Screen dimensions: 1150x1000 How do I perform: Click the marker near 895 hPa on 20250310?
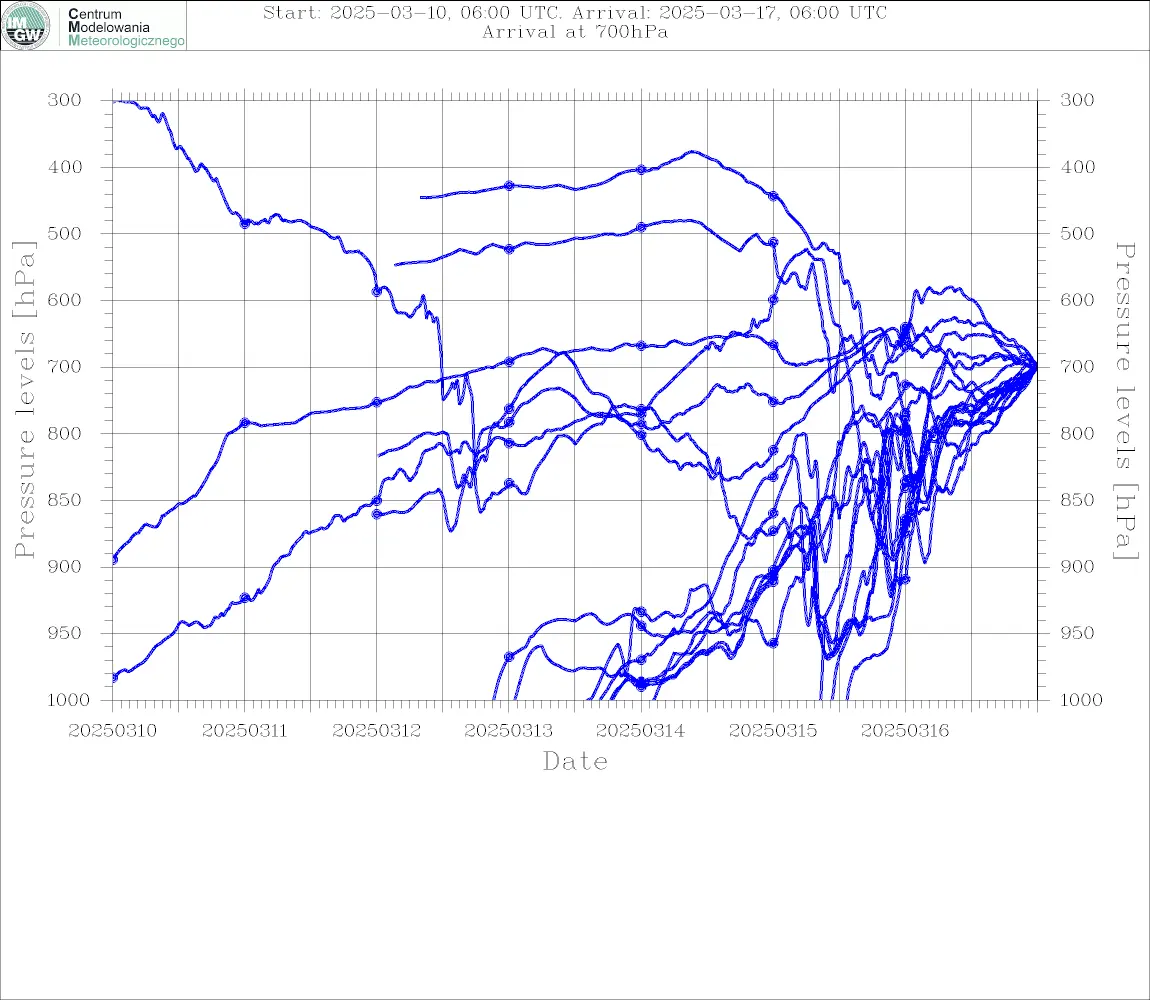[x=114, y=560]
